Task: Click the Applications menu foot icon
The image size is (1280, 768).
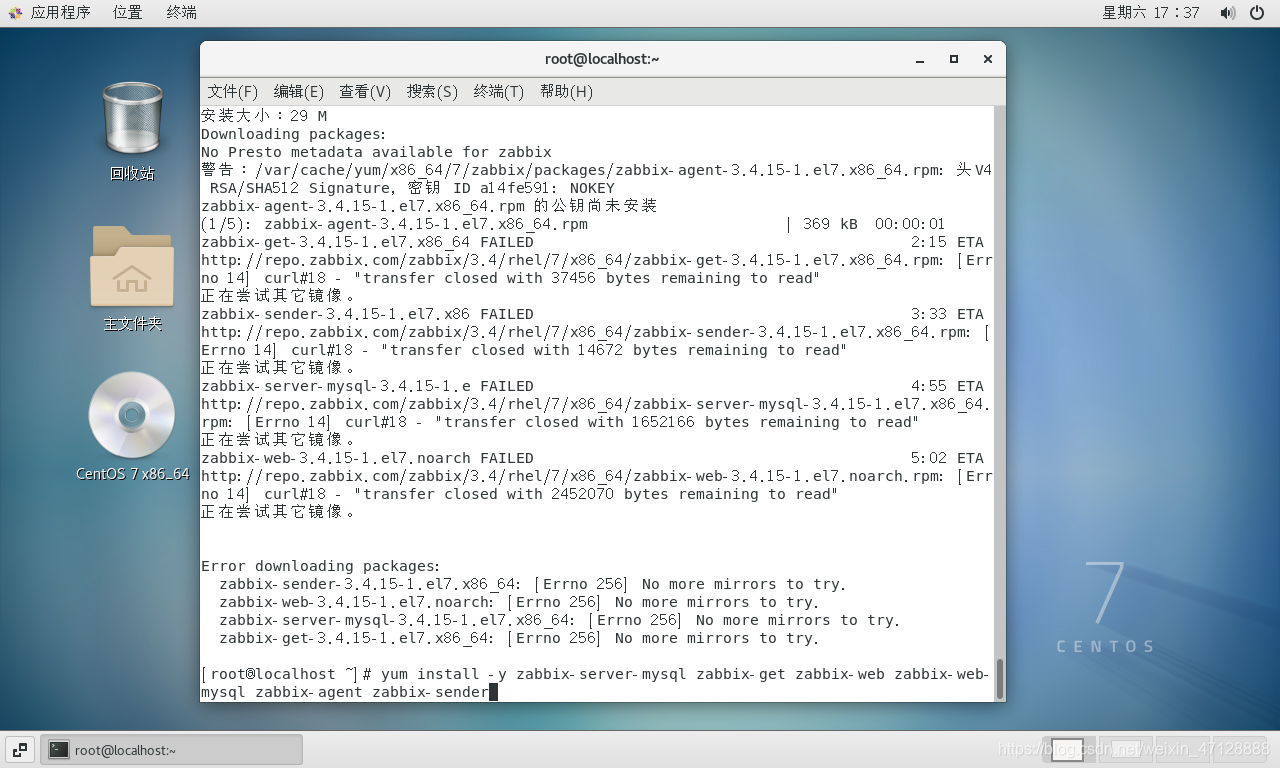Action: pos(16,13)
